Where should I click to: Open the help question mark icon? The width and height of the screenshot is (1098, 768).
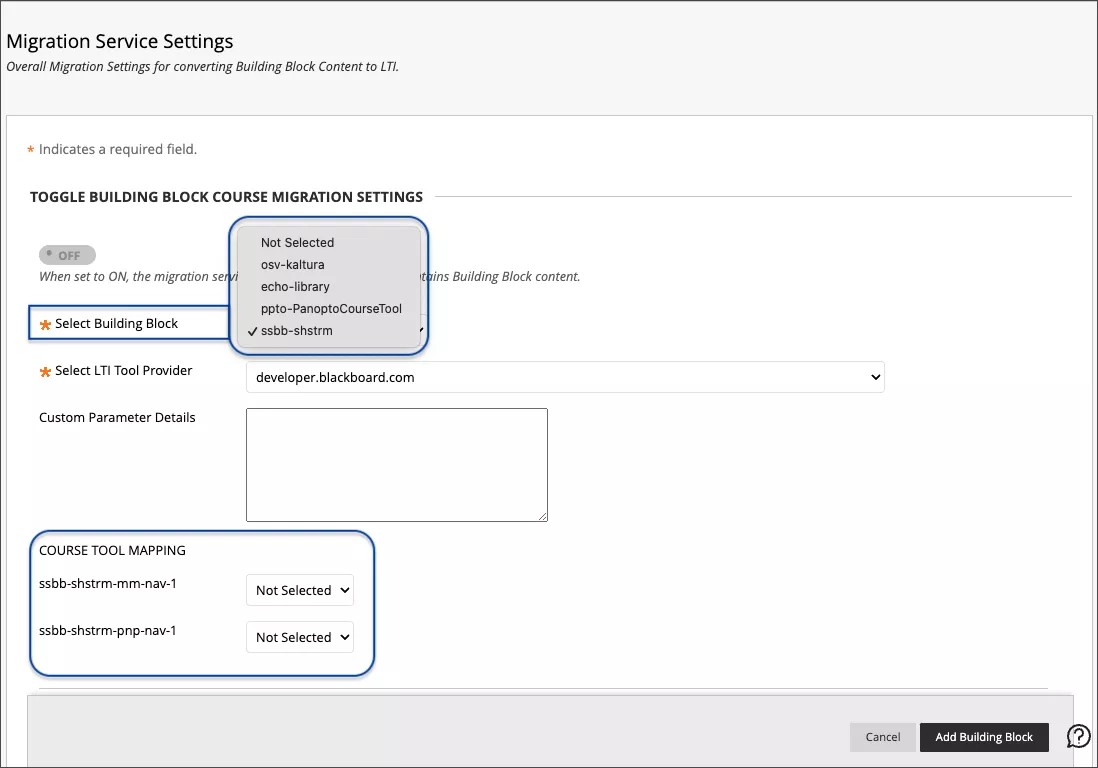(1078, 736)
